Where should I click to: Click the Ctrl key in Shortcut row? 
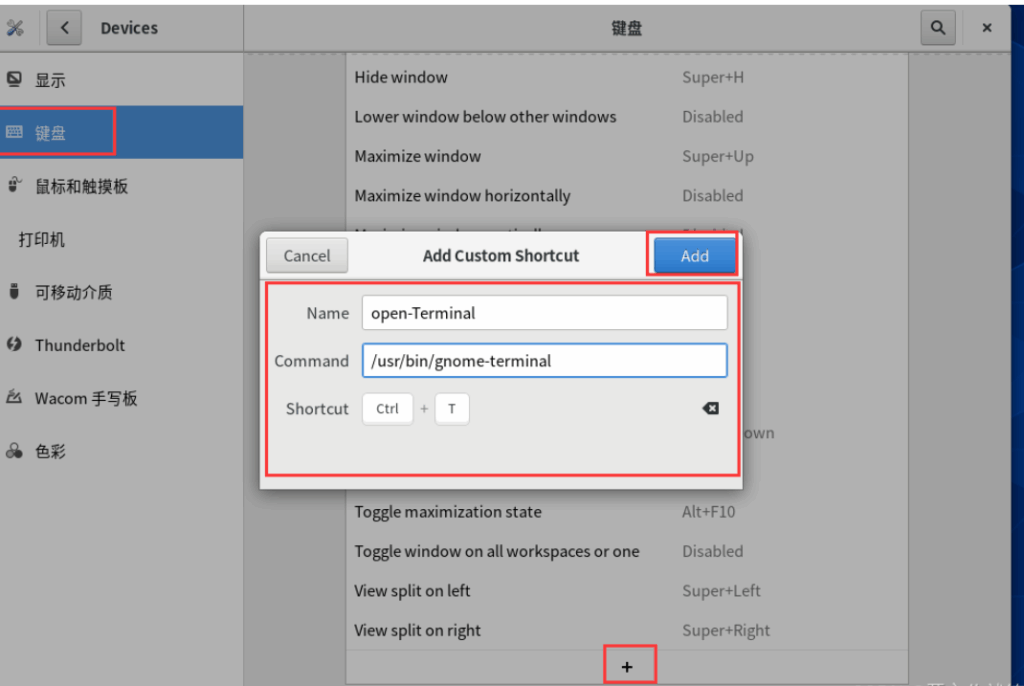[x=388, y=408]
